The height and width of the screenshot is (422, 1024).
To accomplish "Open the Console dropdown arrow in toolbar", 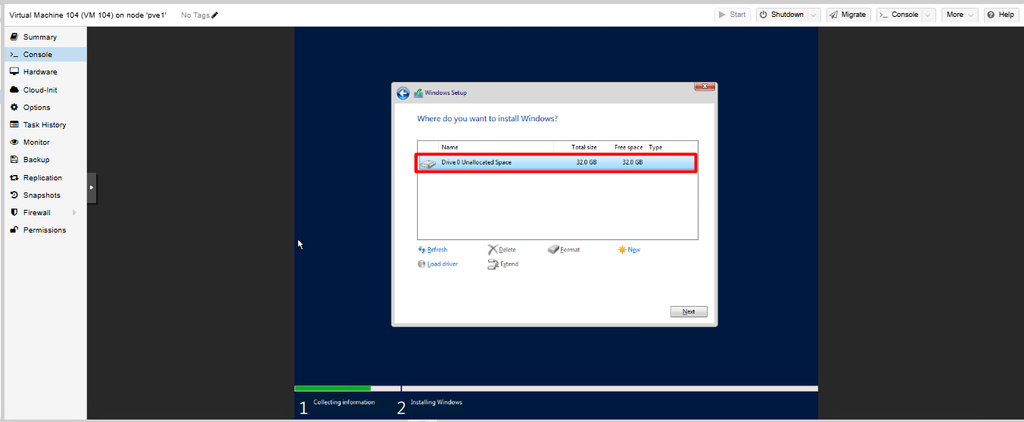I will [929, 14].
